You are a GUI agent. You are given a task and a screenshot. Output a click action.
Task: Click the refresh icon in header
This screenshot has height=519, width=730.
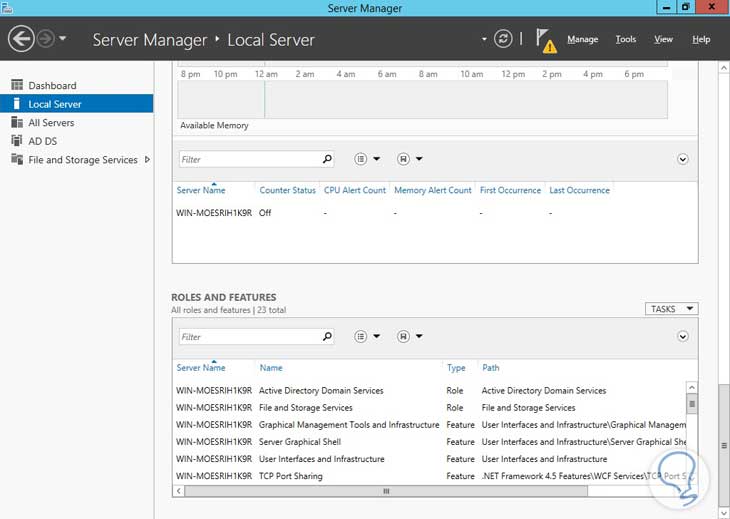(504, 39)
